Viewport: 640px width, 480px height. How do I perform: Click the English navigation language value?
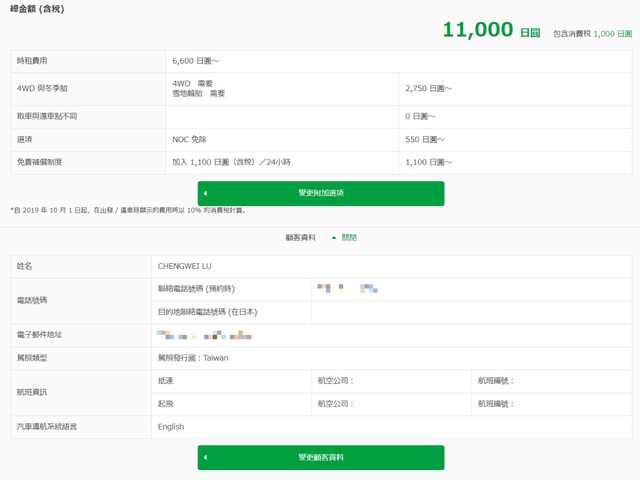tap(171, 426)
